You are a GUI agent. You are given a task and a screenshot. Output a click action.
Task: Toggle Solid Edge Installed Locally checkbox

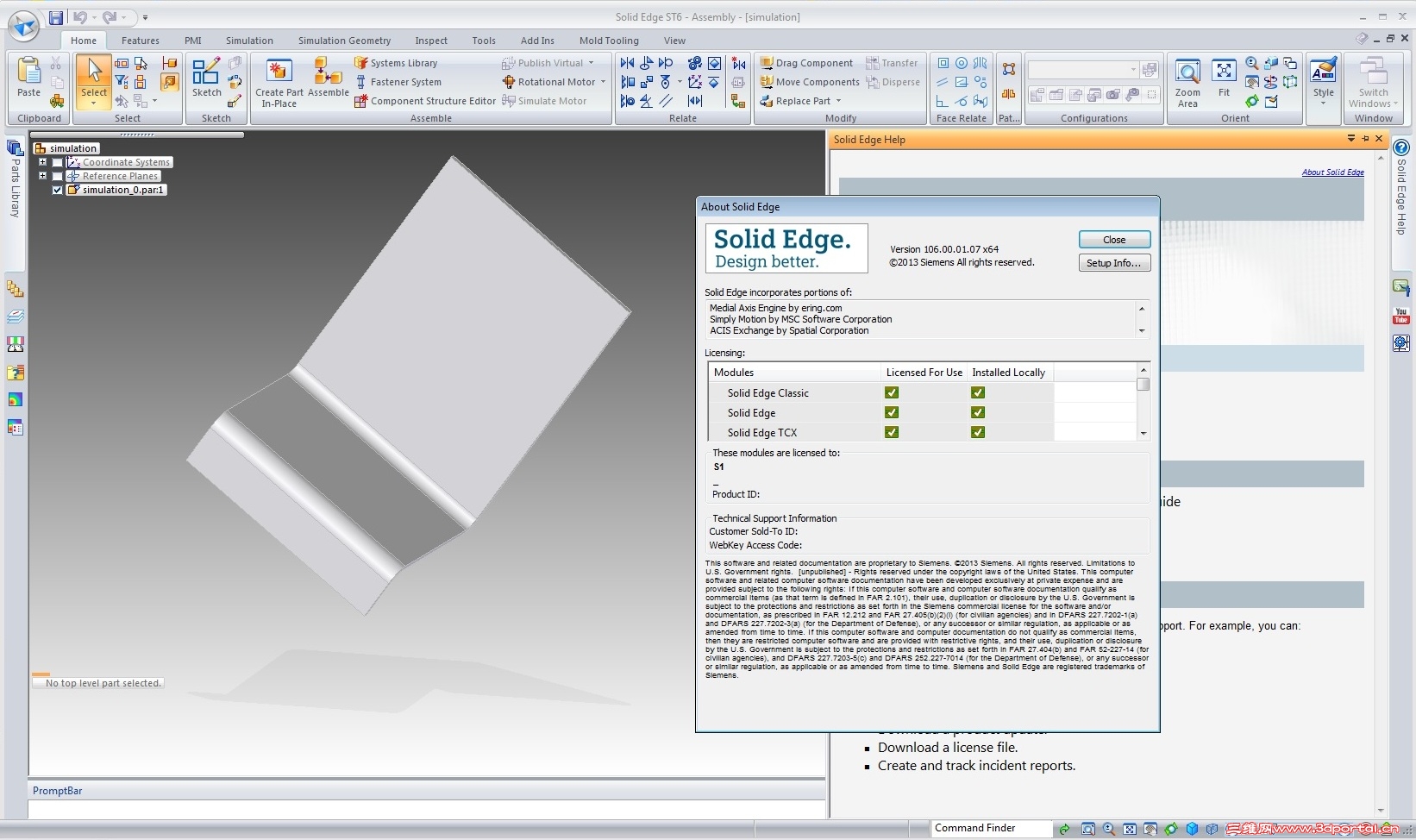click(x=978, y=412)
